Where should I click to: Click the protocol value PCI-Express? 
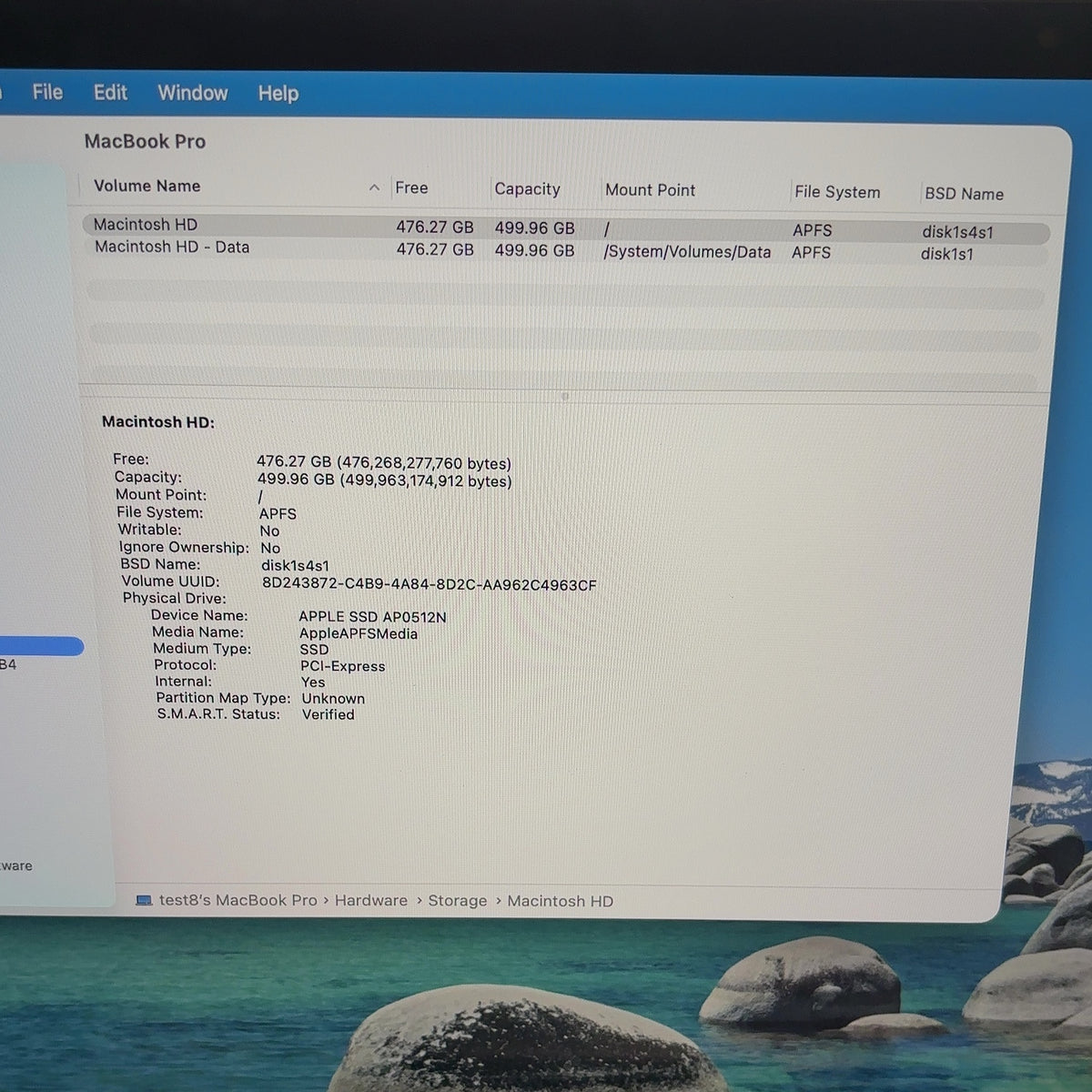[342, 666]
